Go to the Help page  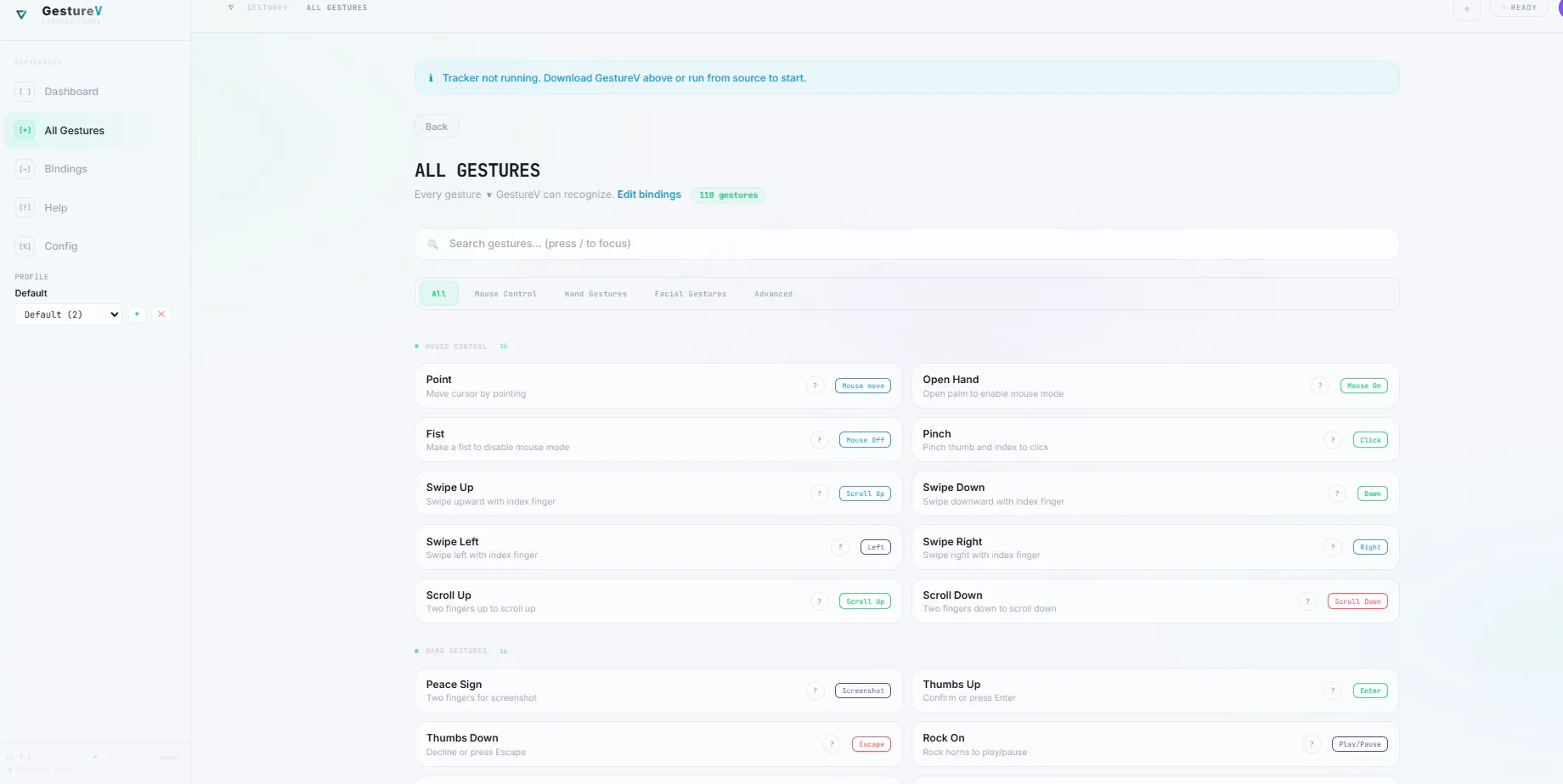pyautogui.click(x=95, y=208)
